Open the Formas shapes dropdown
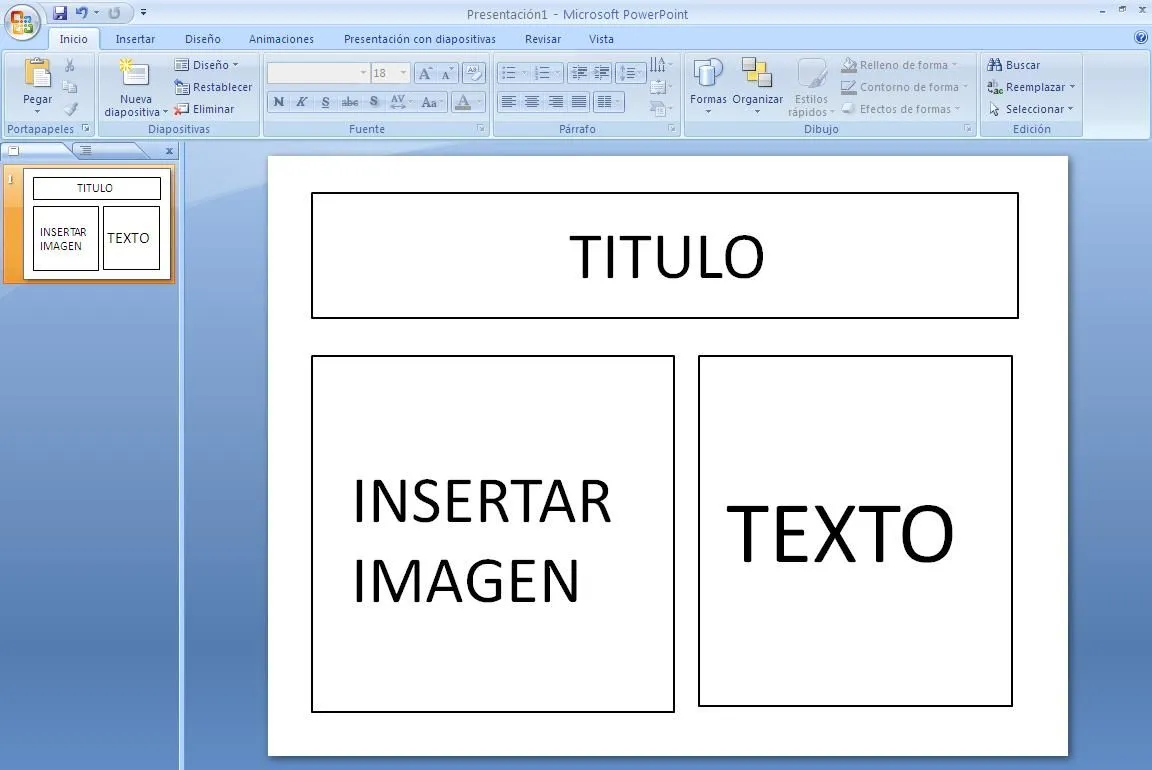The height and width of the screenshot is (770, 1152). point(708,85)
